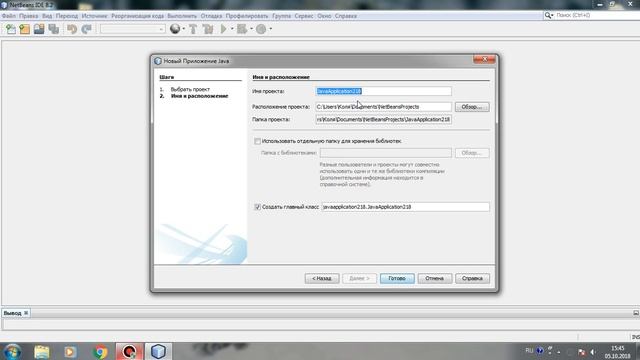Open the Файл menu

pyautogui.click(x=9, y=16)
